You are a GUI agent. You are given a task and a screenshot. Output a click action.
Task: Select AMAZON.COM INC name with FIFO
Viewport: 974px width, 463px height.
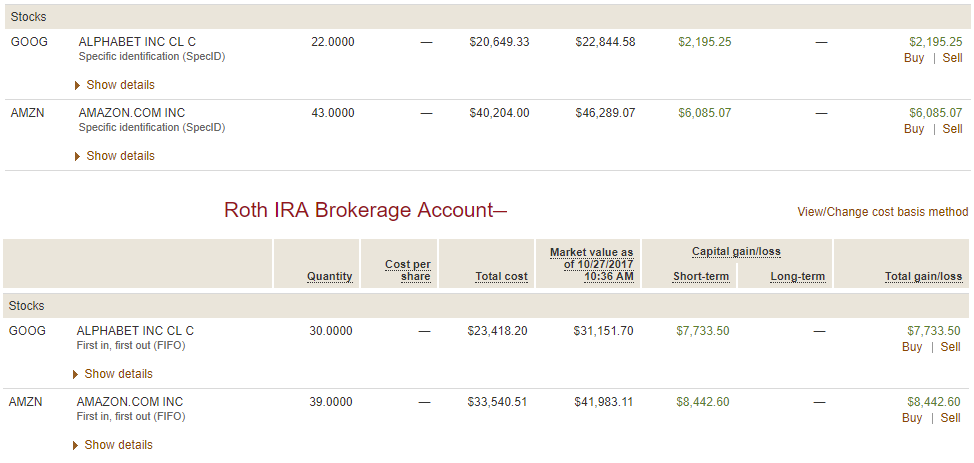click(130, 402)
